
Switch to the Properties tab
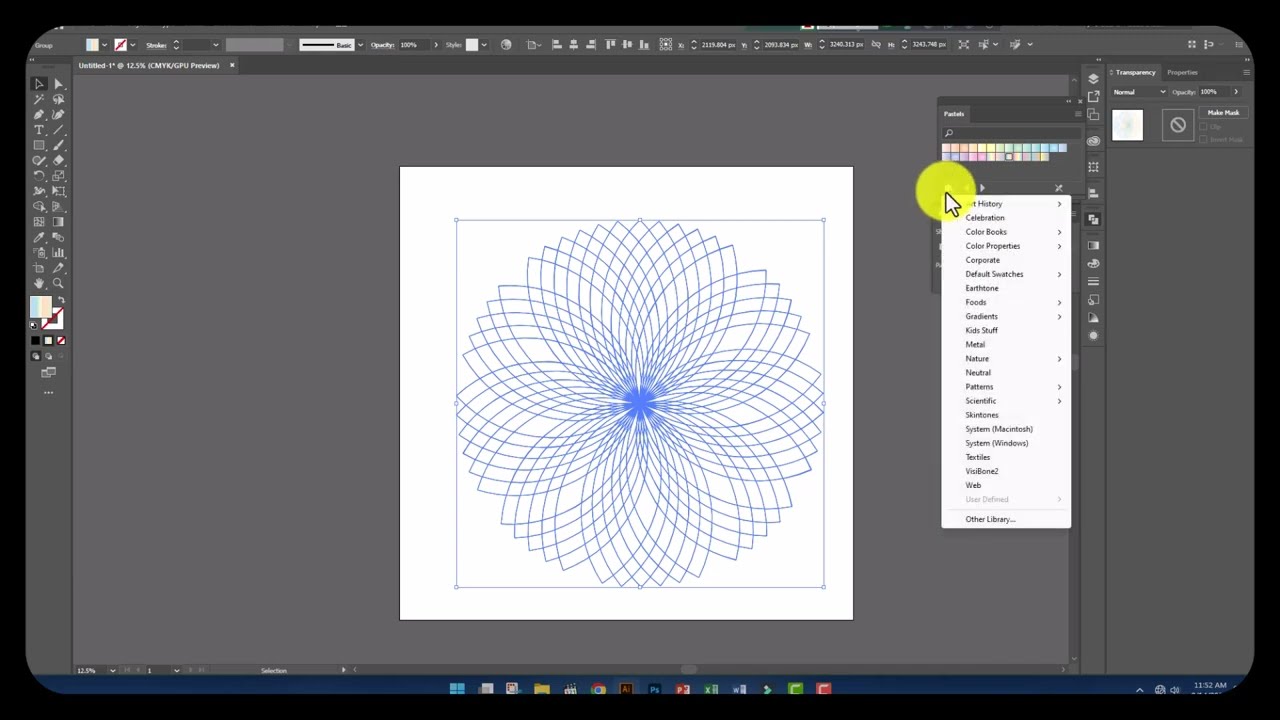(1182, 72)
